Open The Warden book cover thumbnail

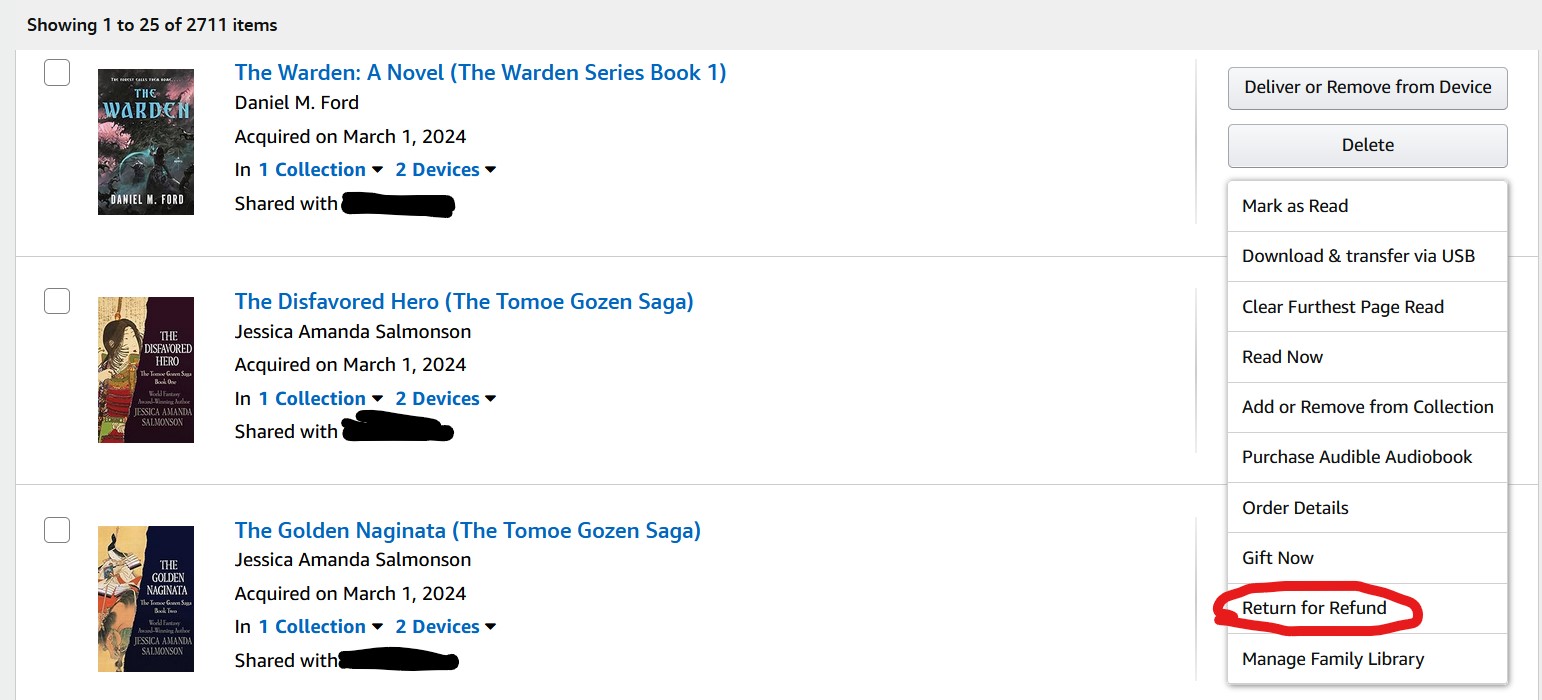(x=145, y=141)
